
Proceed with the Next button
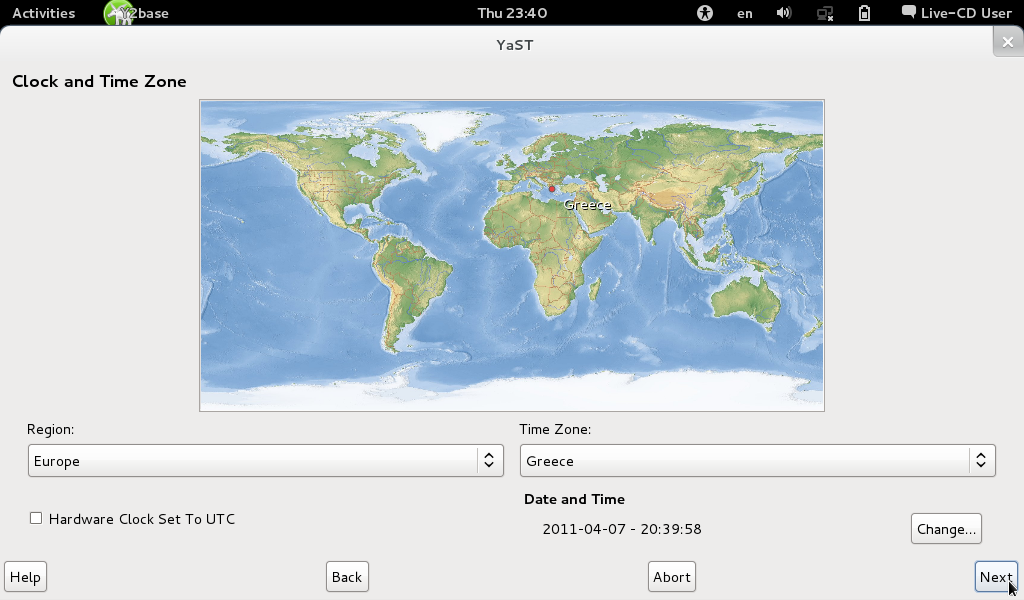(x=995, y=577)
